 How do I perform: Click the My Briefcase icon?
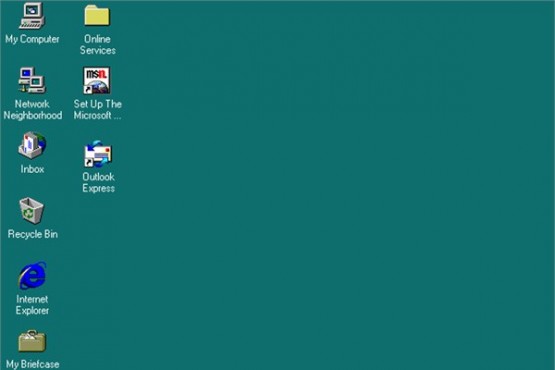[32, 341]
